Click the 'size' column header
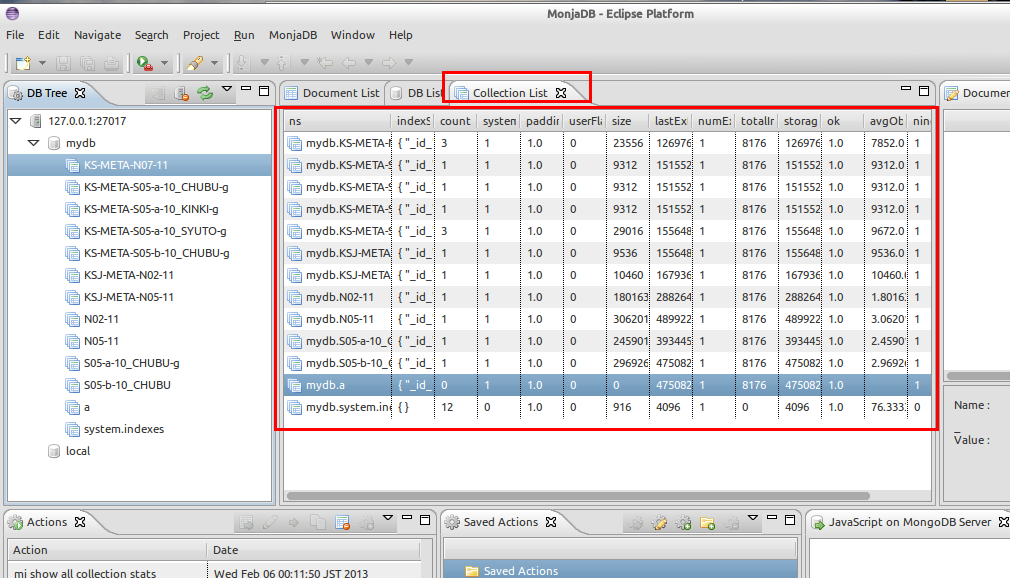1010x578 pixels. [x=627, y=120]
